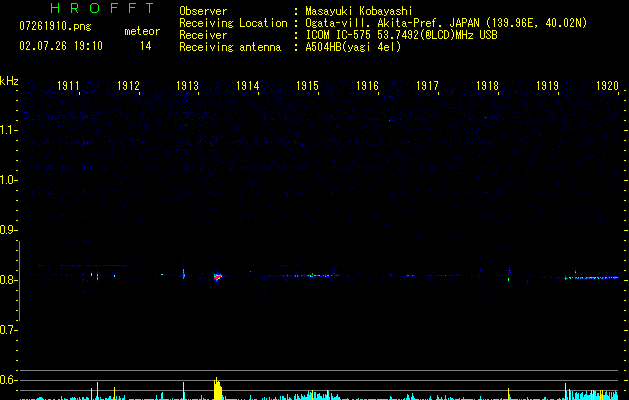Click the 1.1 kHz frequency label
Screen dimensions: 629x400
pyautogui.click(x=8, y=130)
